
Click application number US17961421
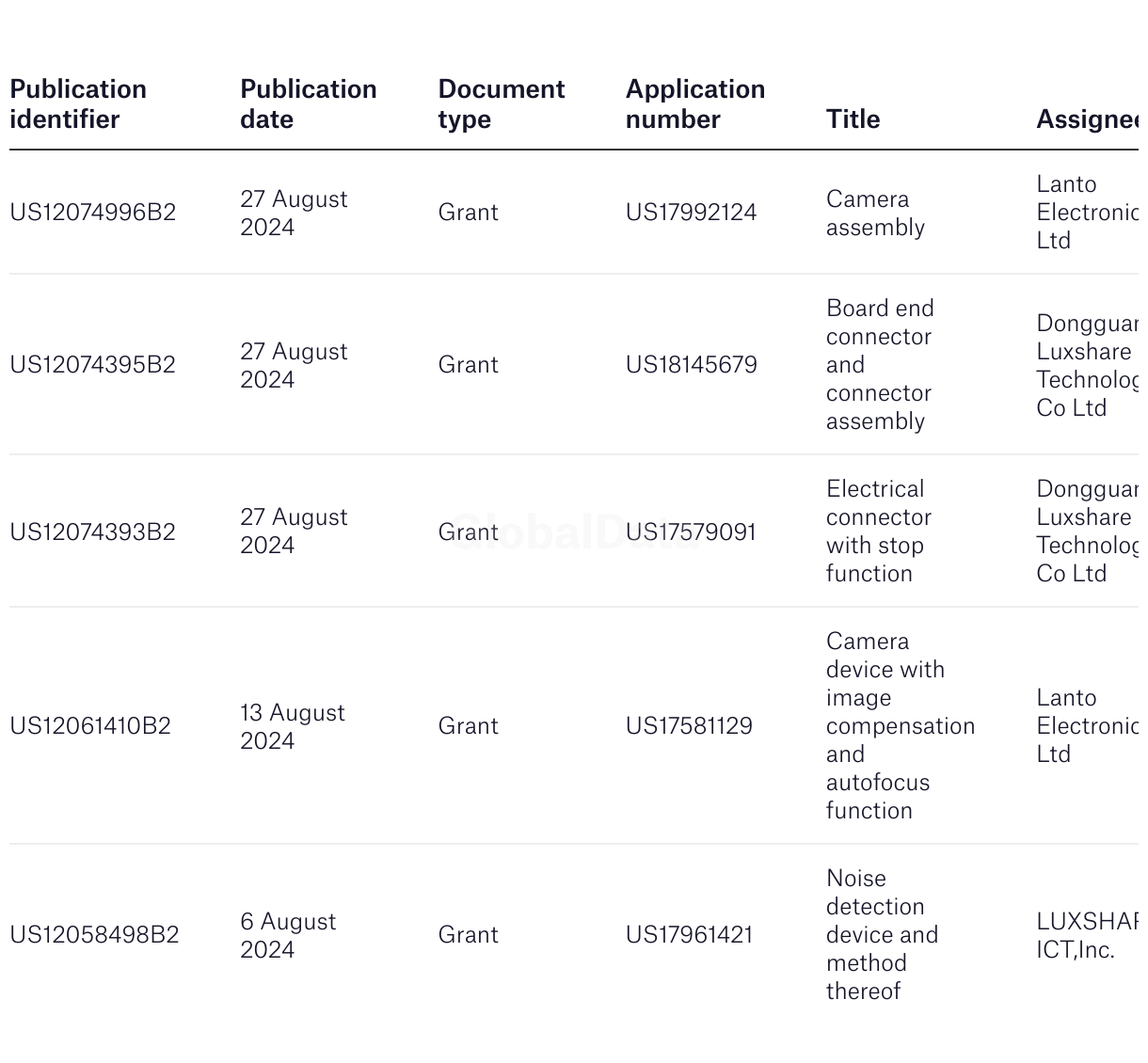[x=689, y=935]
